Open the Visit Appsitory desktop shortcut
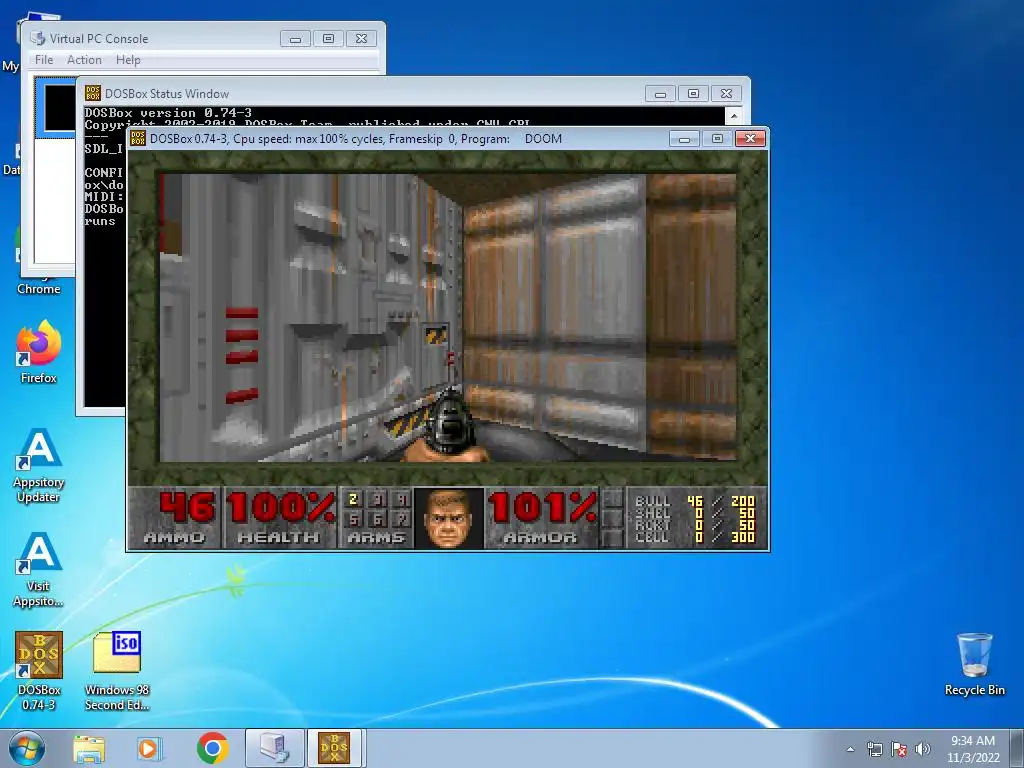Viewport: 1024px width, 768px height. (x=39, y=569)
